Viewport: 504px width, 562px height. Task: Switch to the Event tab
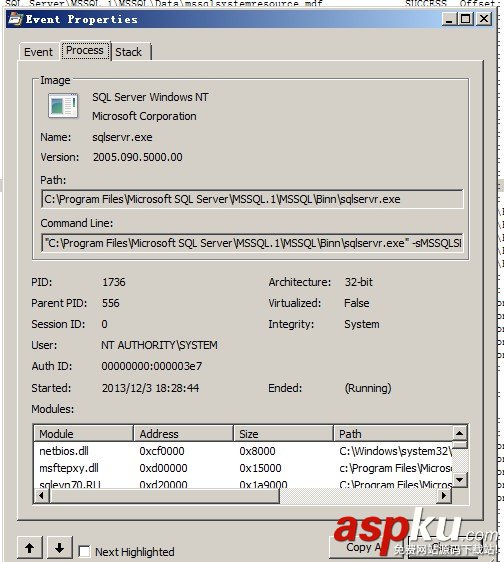(x=38, y=52)
